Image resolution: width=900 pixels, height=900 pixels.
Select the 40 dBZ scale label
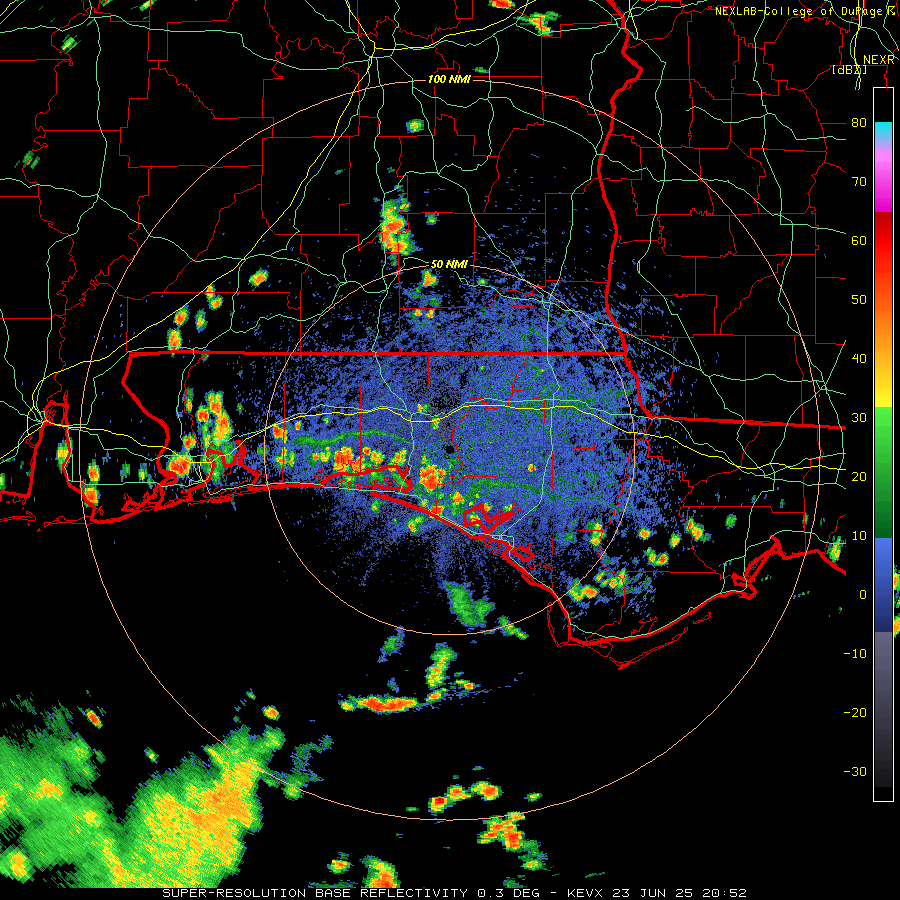click(x=859, y=359)
